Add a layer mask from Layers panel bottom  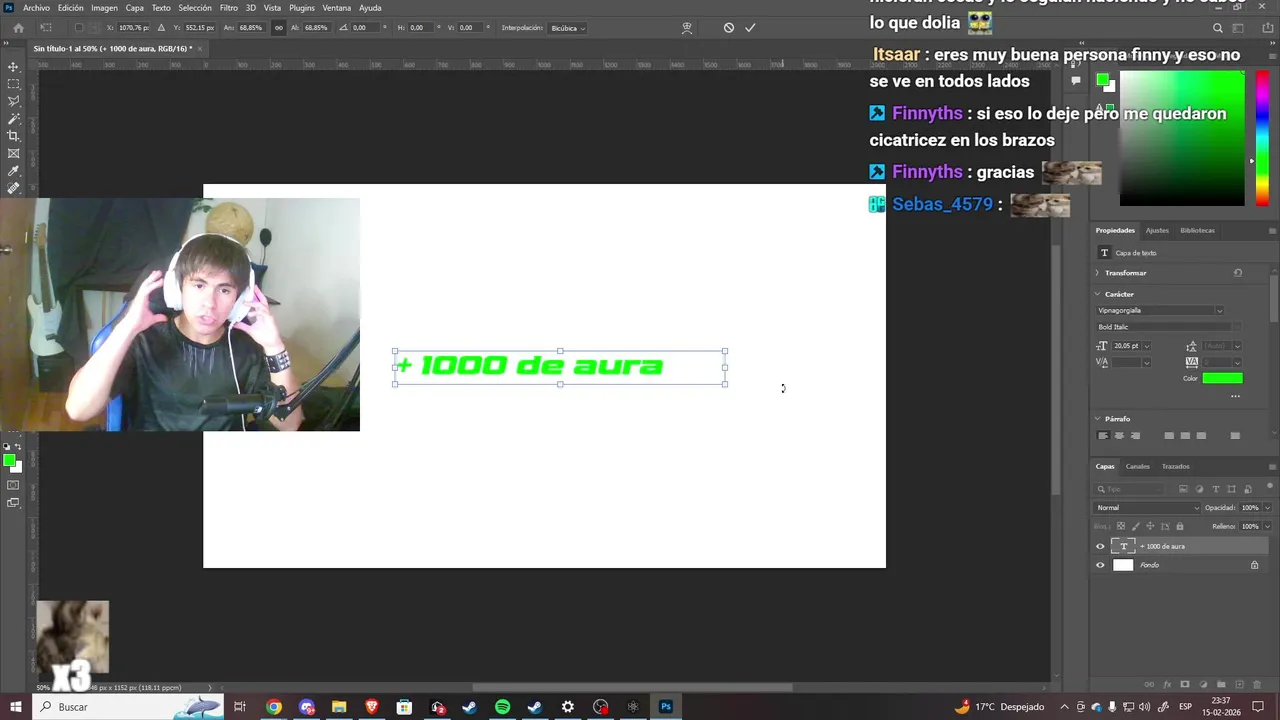click(x=1185, y=685)
